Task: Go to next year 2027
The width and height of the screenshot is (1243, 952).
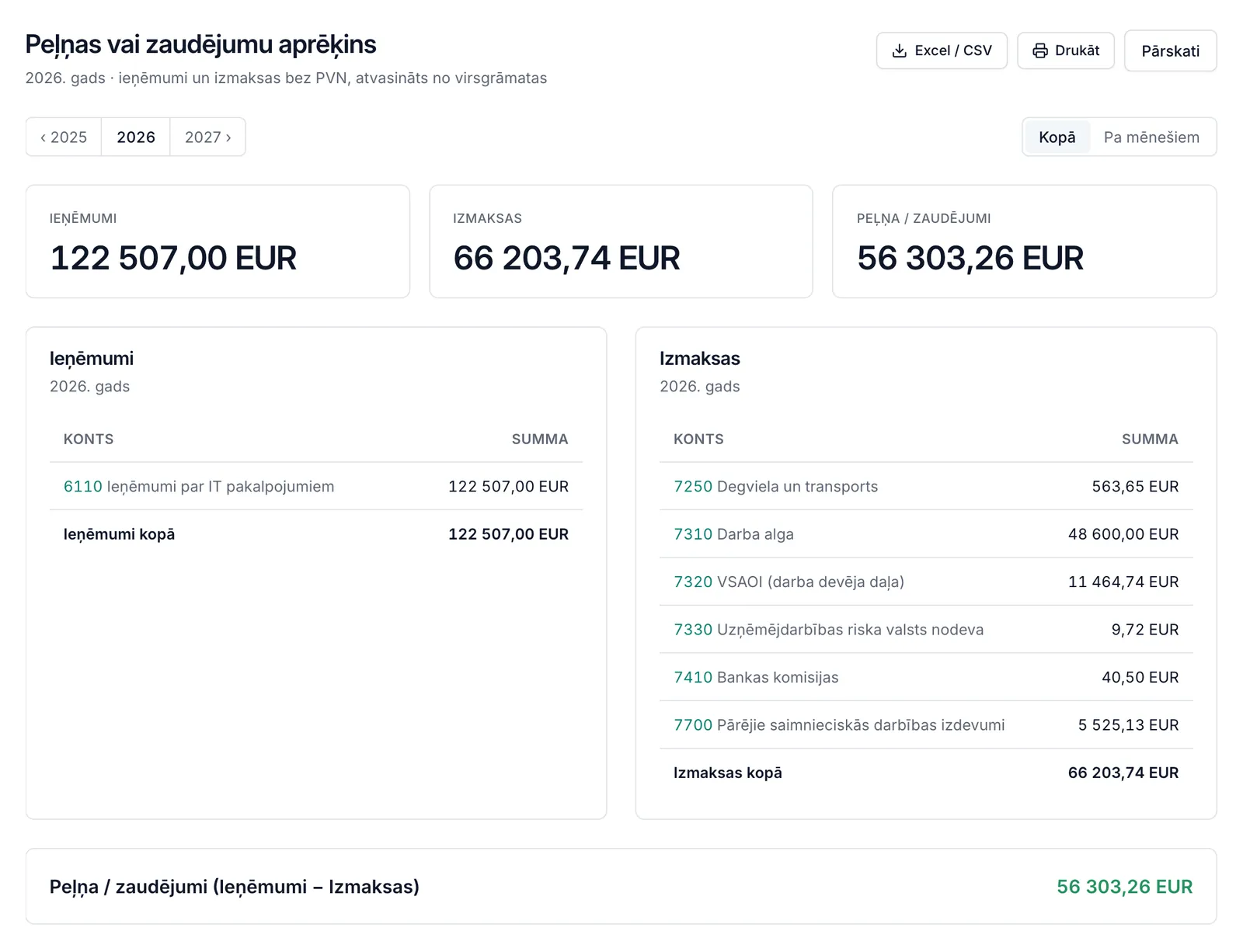Action: 207,137
